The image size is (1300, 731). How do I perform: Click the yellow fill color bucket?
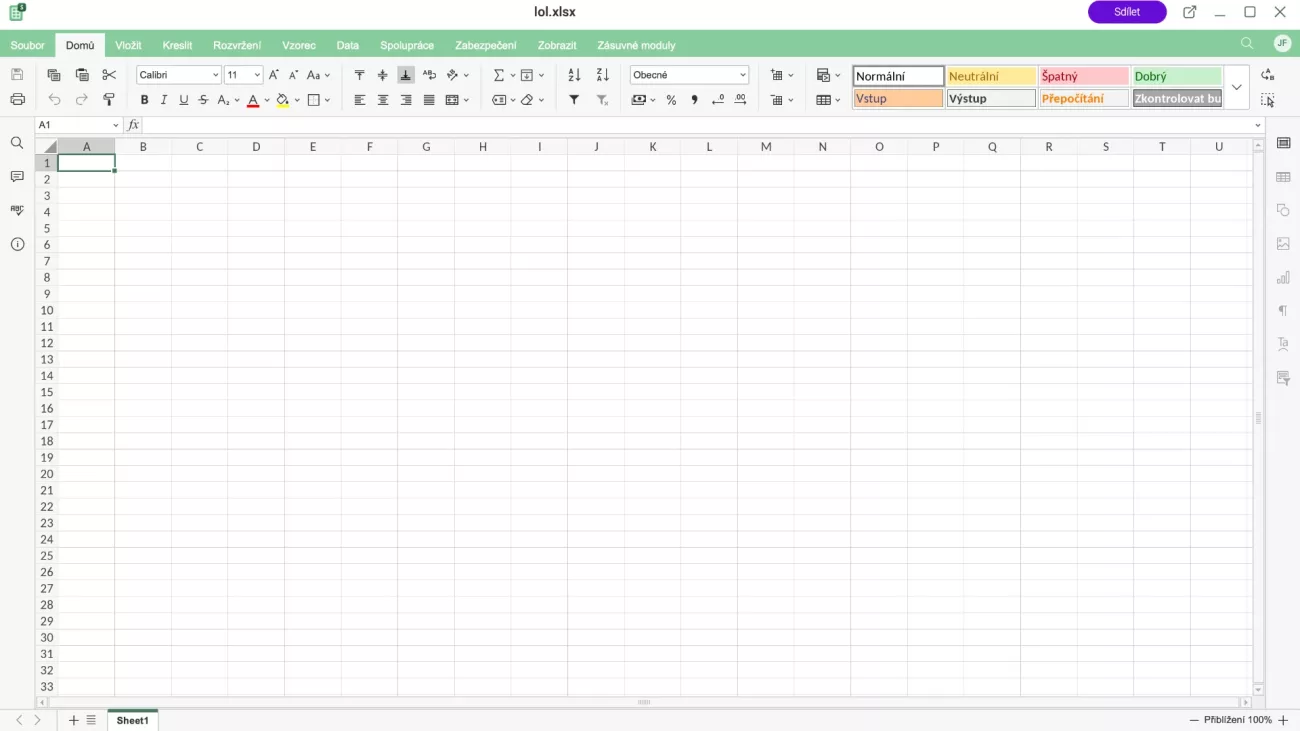pyautogui.click(x=283, y=100)
